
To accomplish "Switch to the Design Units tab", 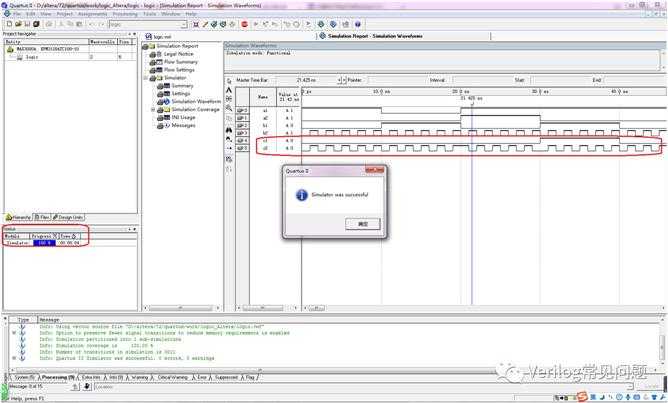I will (68, 217).
